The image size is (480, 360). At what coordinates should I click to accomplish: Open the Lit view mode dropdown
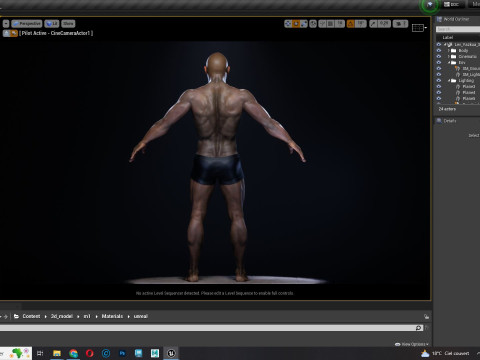(52, 24)
